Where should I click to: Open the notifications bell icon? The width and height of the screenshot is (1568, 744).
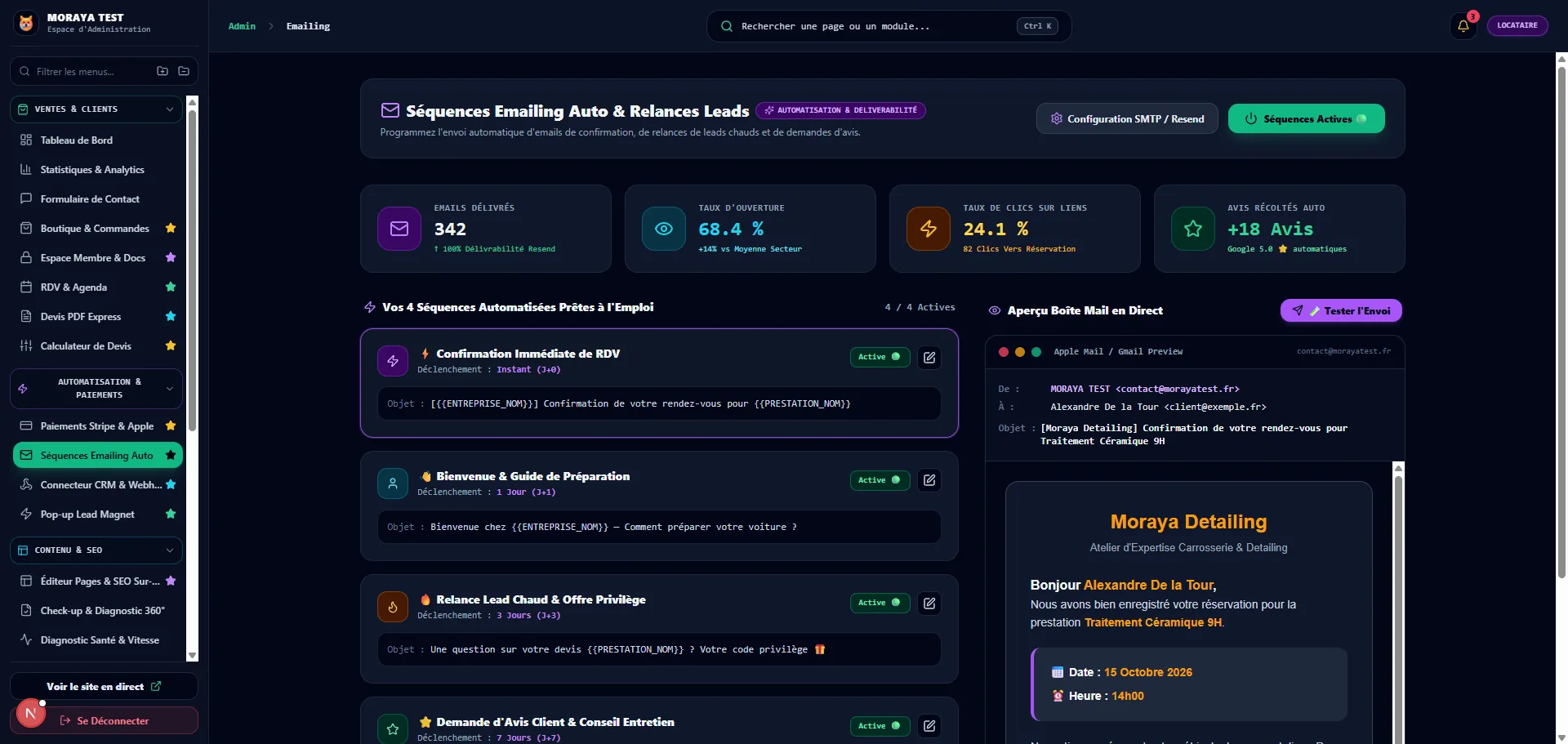(1463, 25)
